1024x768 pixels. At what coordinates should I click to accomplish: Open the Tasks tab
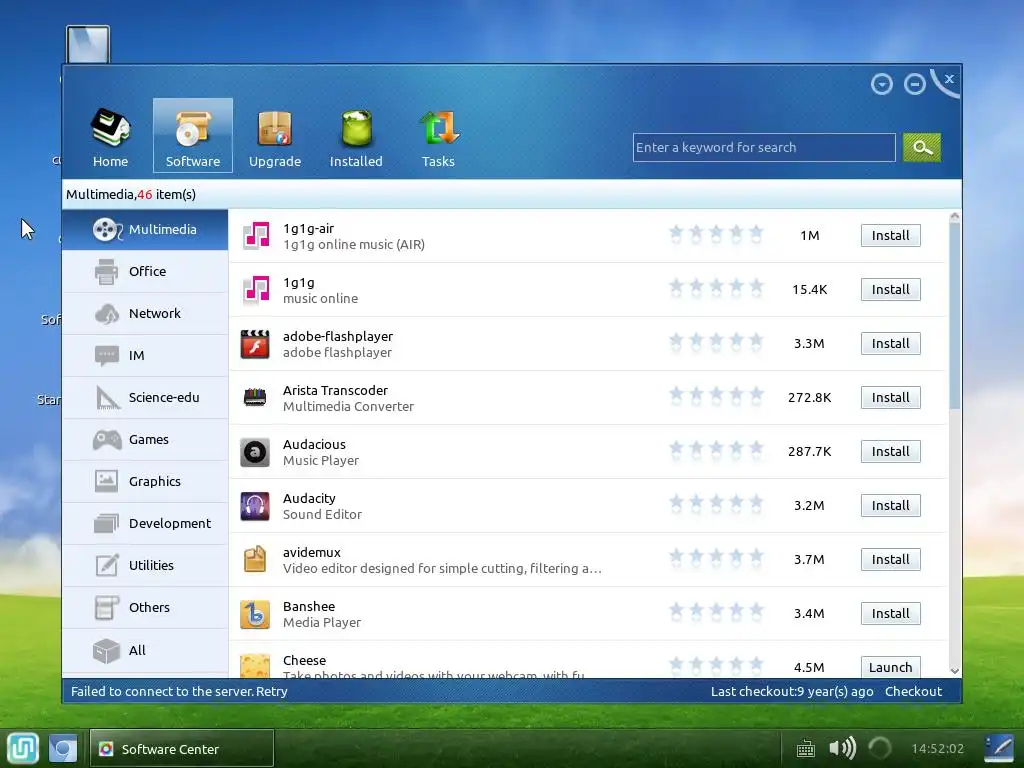click(438, 136)
